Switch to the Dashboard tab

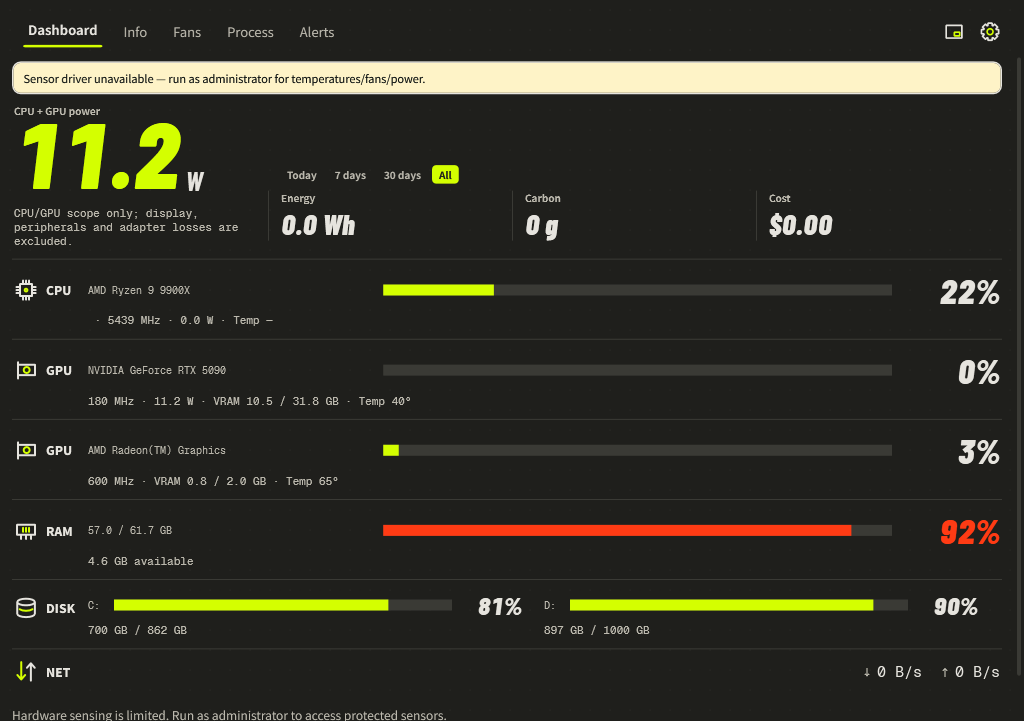[x=63, y=31]
